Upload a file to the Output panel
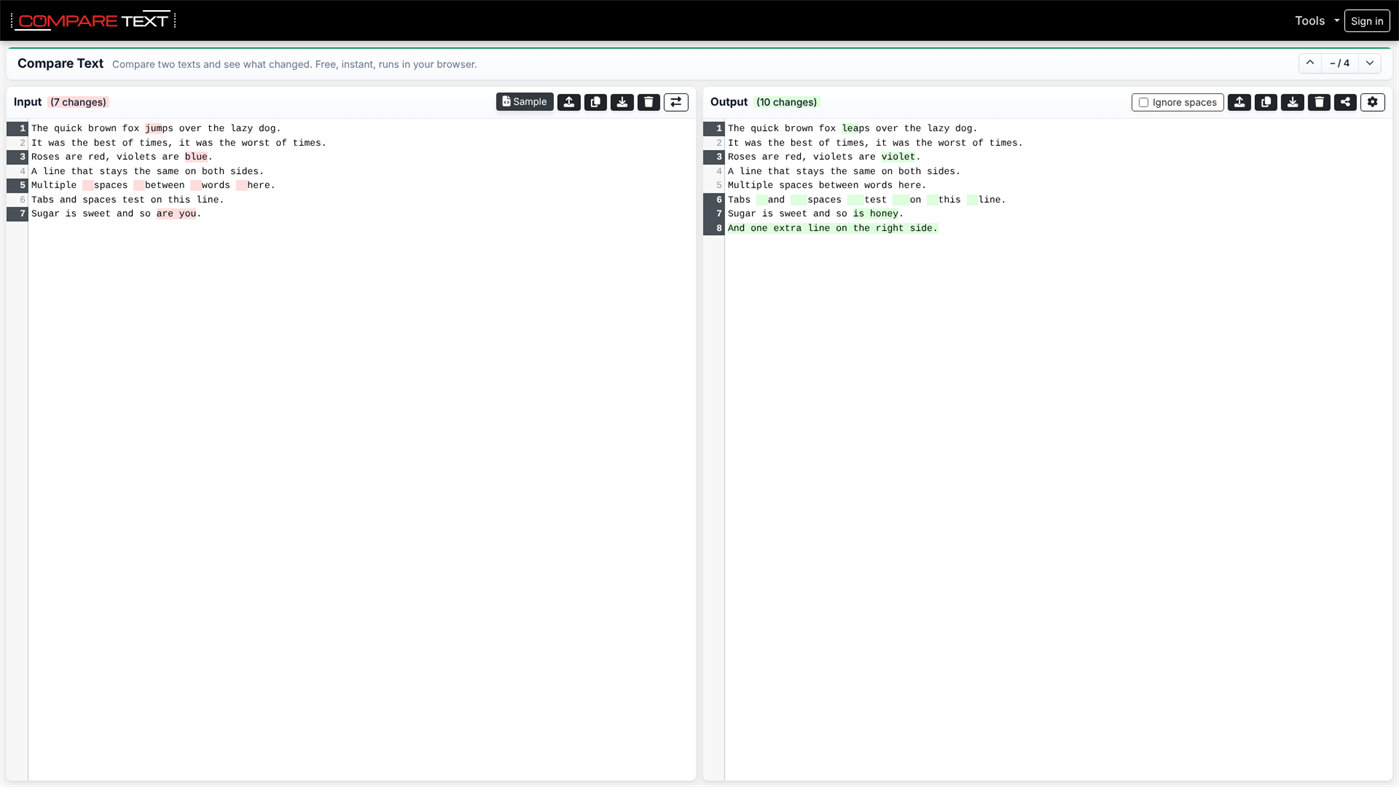 coord(1239,102)
